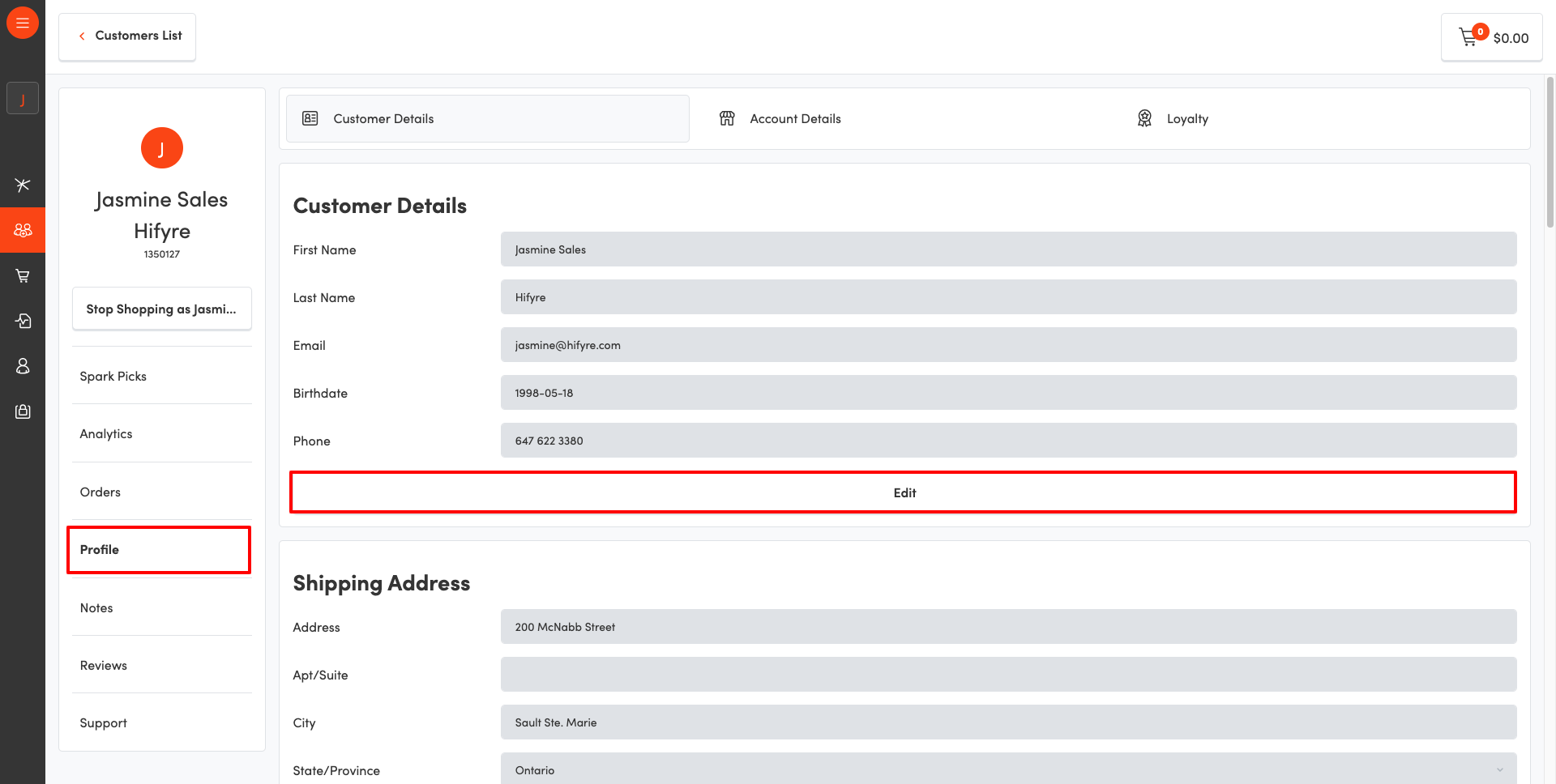
Task: Go back to Customers List
Action: click(128, 36)
